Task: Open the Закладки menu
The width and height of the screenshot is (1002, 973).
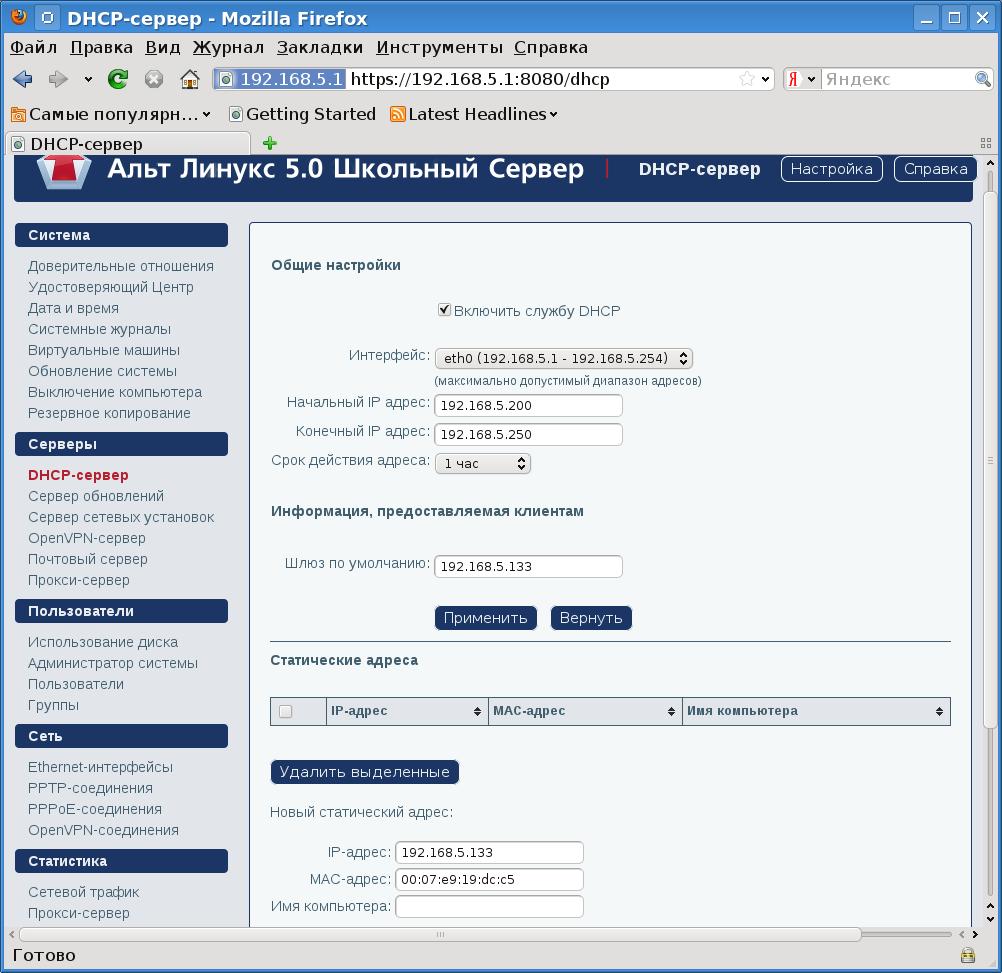Action: click(319, 47)
